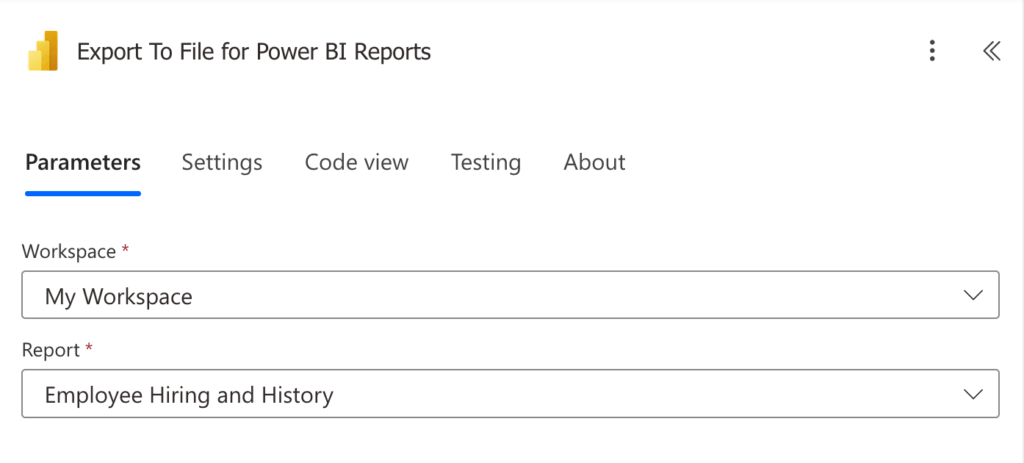Open the Settings tab
Image resolution: width=1024 pixels, height=463 pixels.
point(222,162)
